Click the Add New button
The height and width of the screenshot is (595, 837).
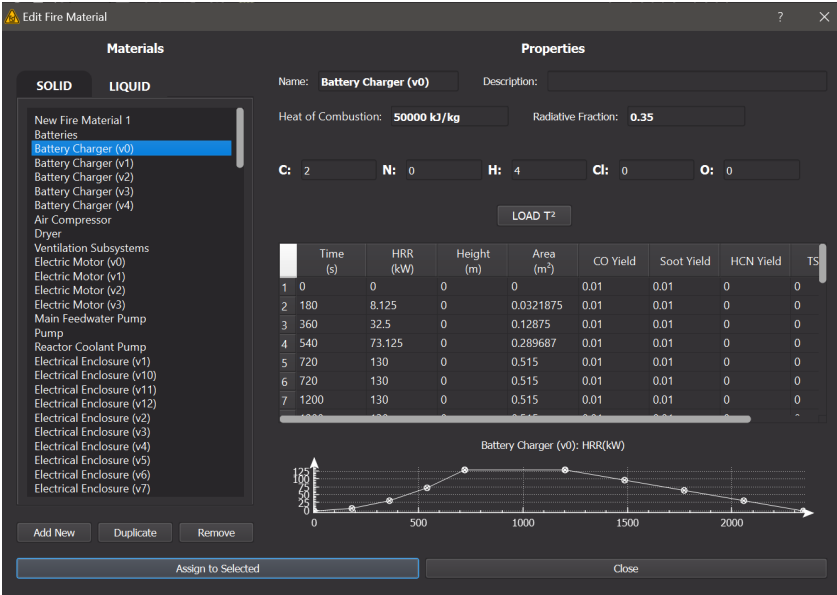pyautogui.click(x=54, y=532)
